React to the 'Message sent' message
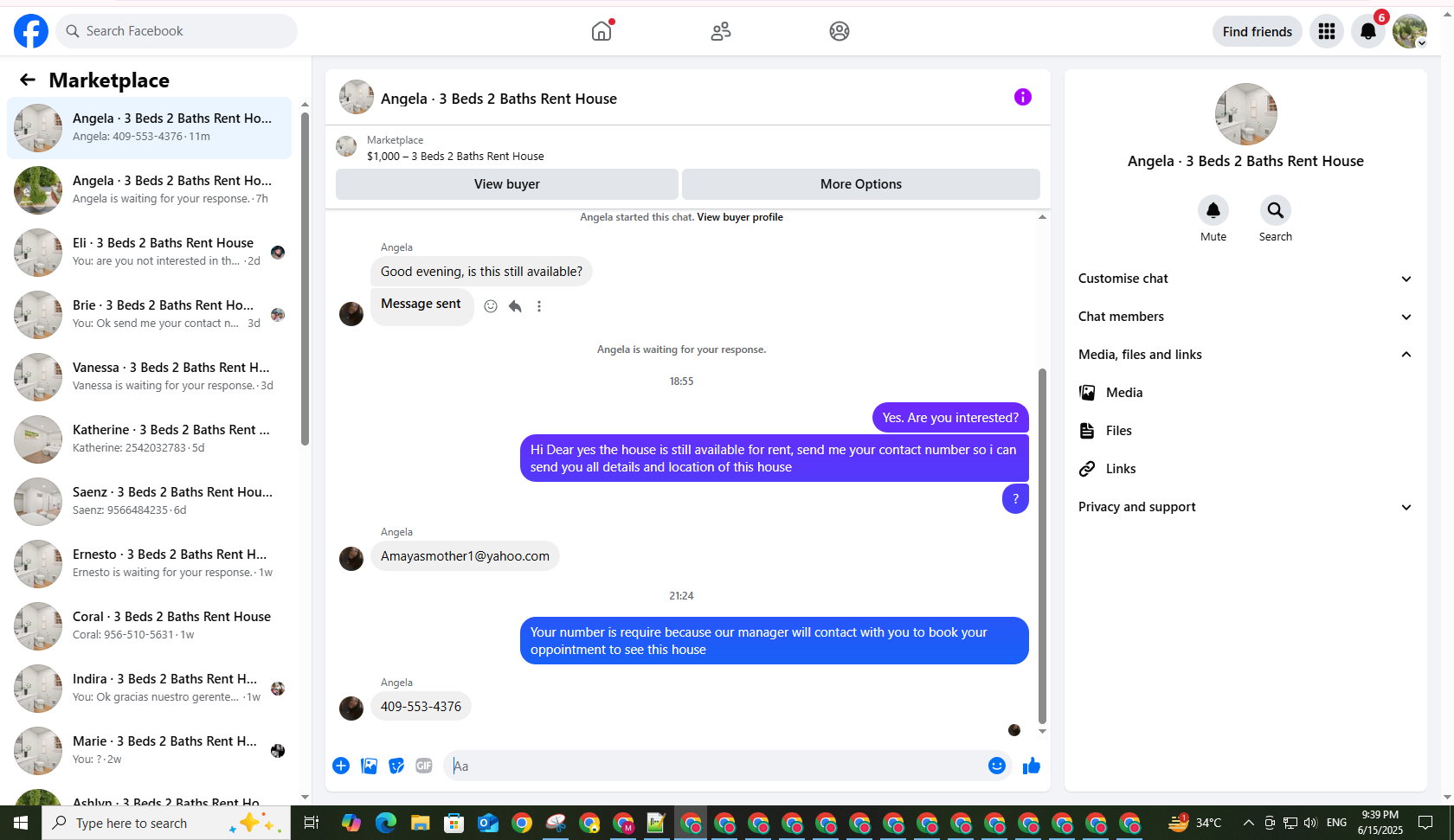1454x840 pixels. pos(491,306)
